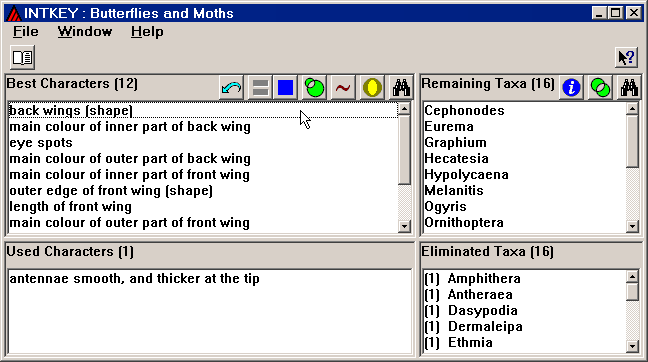Select taxon Eurema
Viewport: 648px width, 362px height.
click(524, 126)
